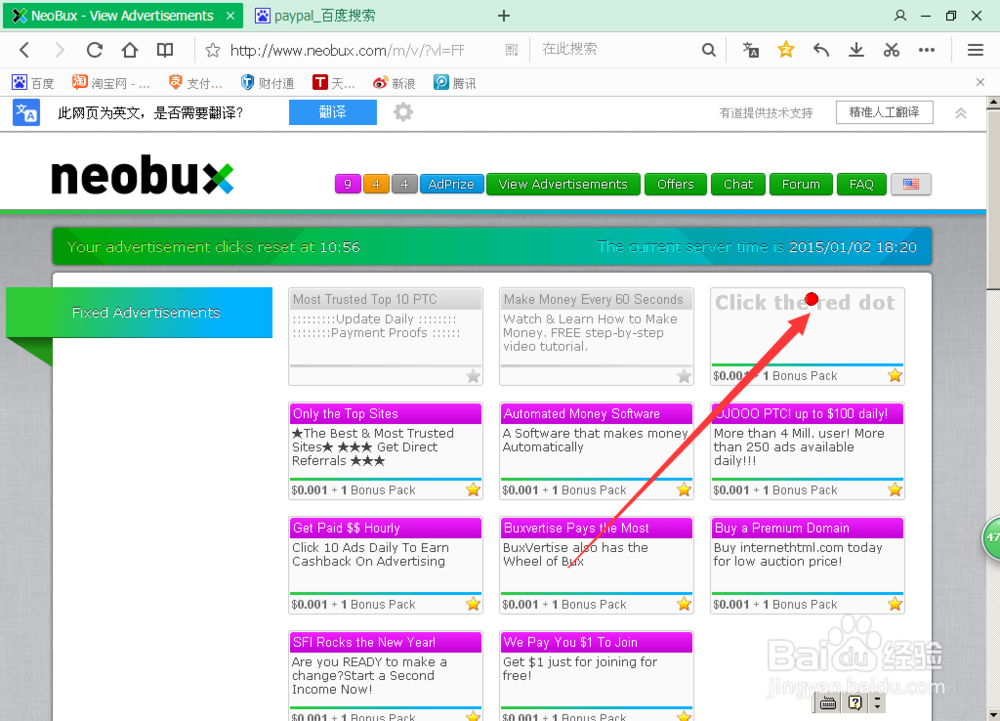Click the View Advertisements button
Screen dimensions: 1000x721
click(563, 184)
